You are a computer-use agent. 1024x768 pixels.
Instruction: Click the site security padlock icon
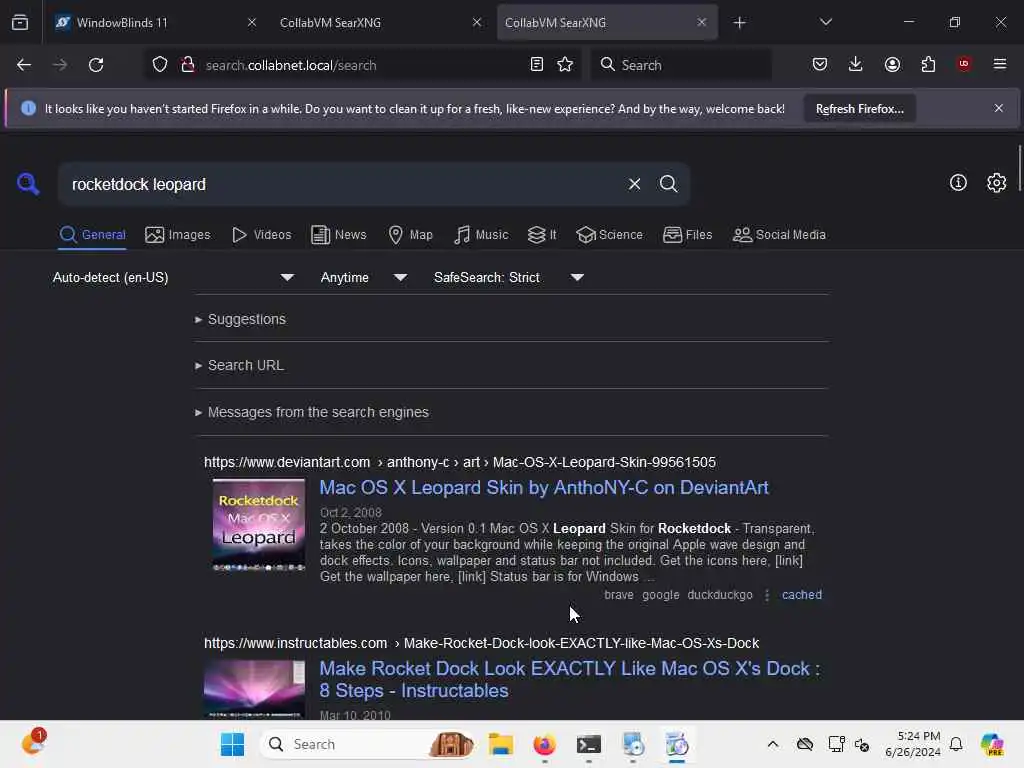(188, 65)
